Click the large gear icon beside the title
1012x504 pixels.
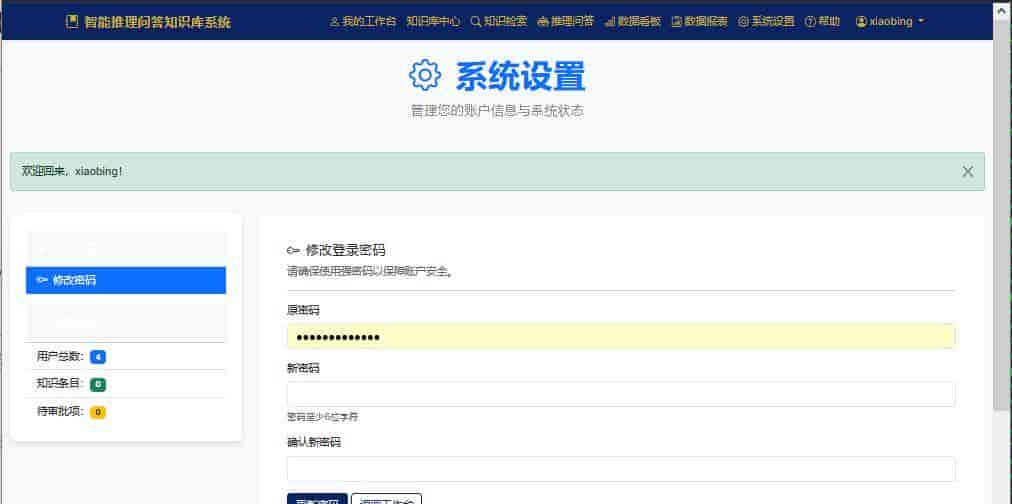tap(425, 75)
